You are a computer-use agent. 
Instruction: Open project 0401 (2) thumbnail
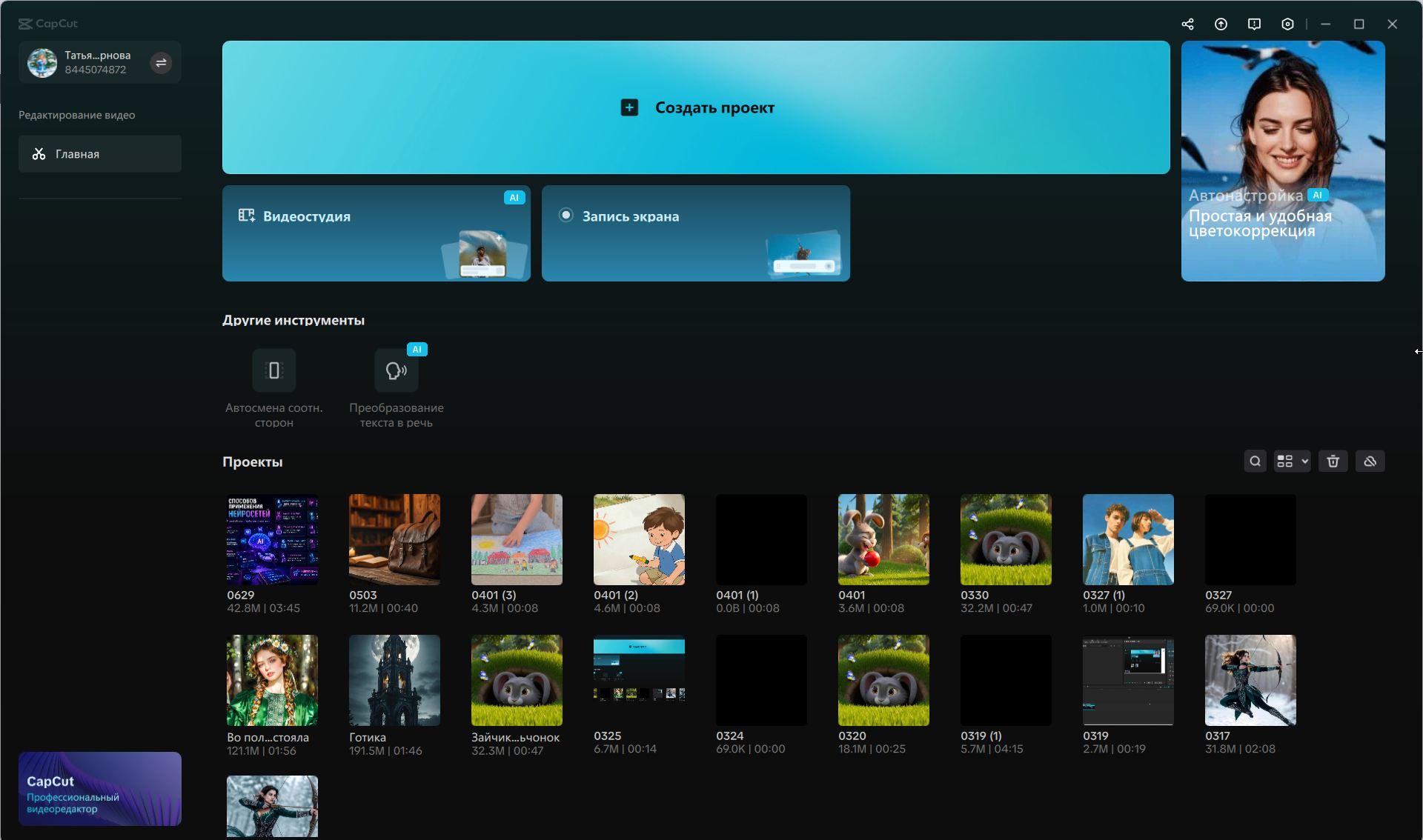click(x=639, y=539)
